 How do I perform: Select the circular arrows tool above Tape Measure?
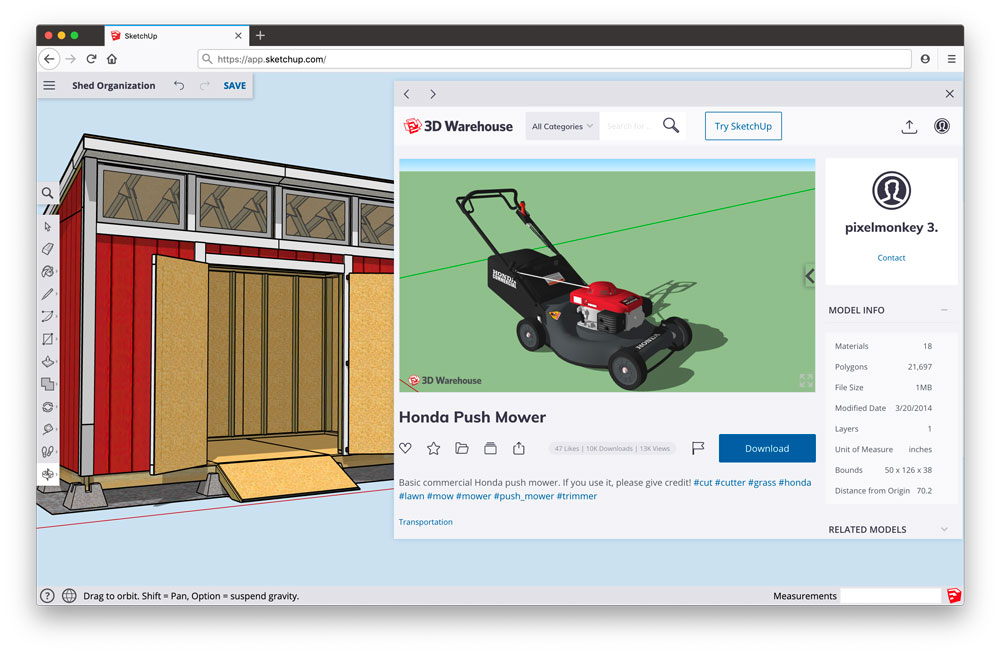(48, 407)
